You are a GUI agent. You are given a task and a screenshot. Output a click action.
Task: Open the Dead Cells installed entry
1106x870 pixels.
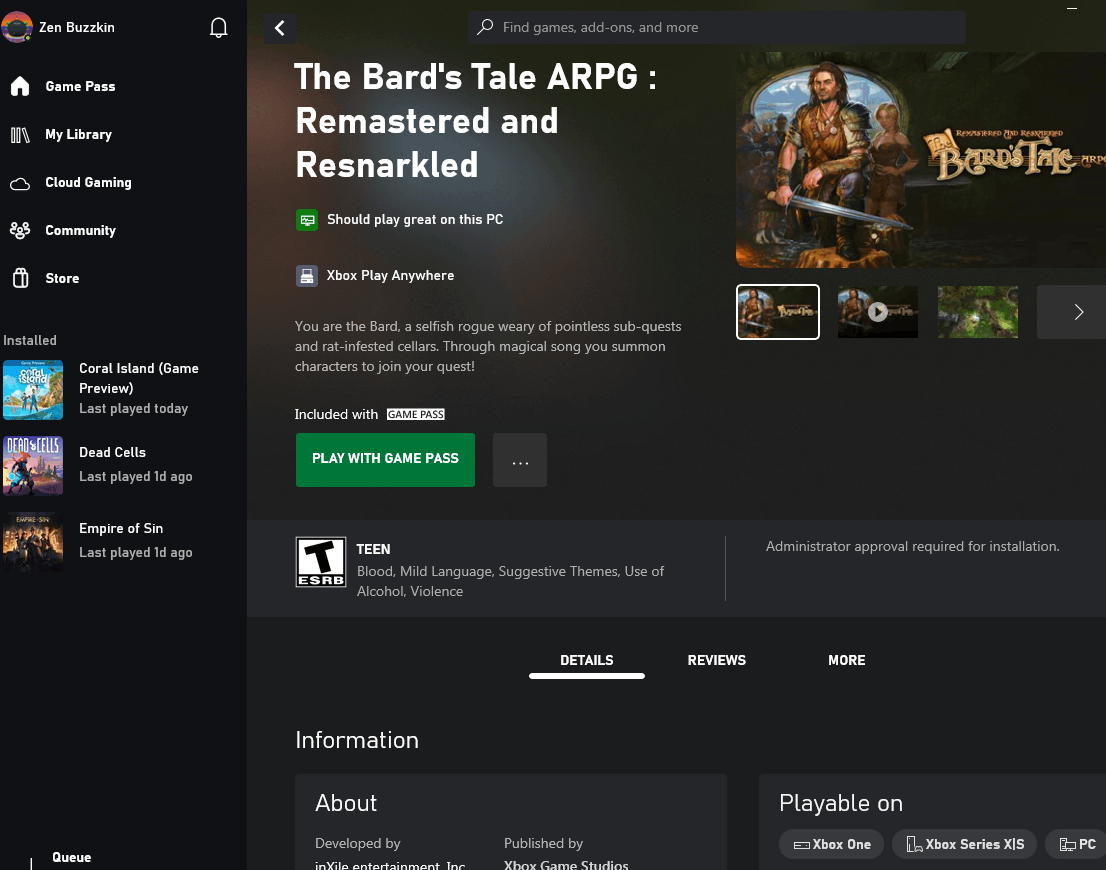point(123,465)
